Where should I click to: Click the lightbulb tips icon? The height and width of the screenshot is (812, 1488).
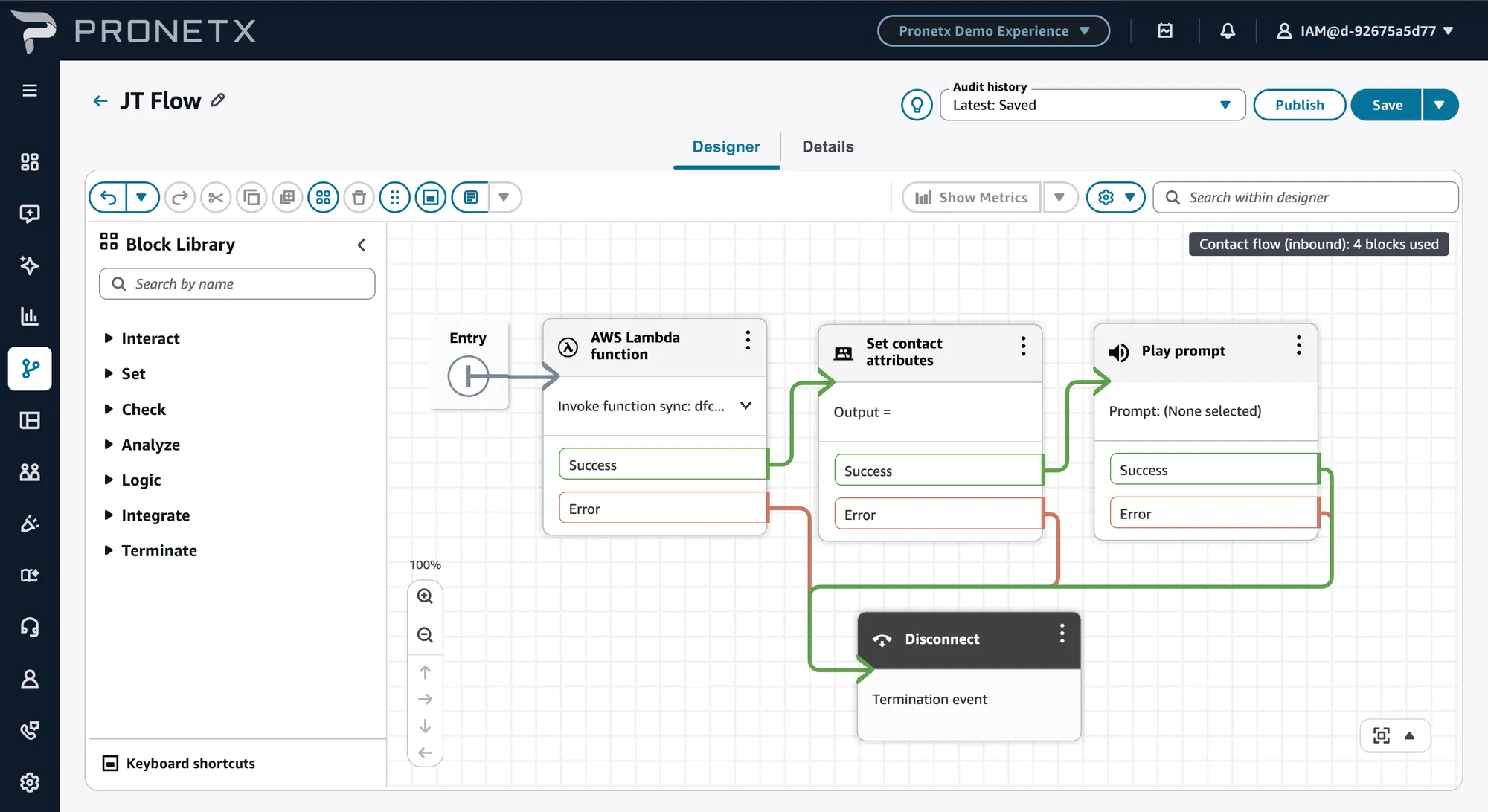917,105
